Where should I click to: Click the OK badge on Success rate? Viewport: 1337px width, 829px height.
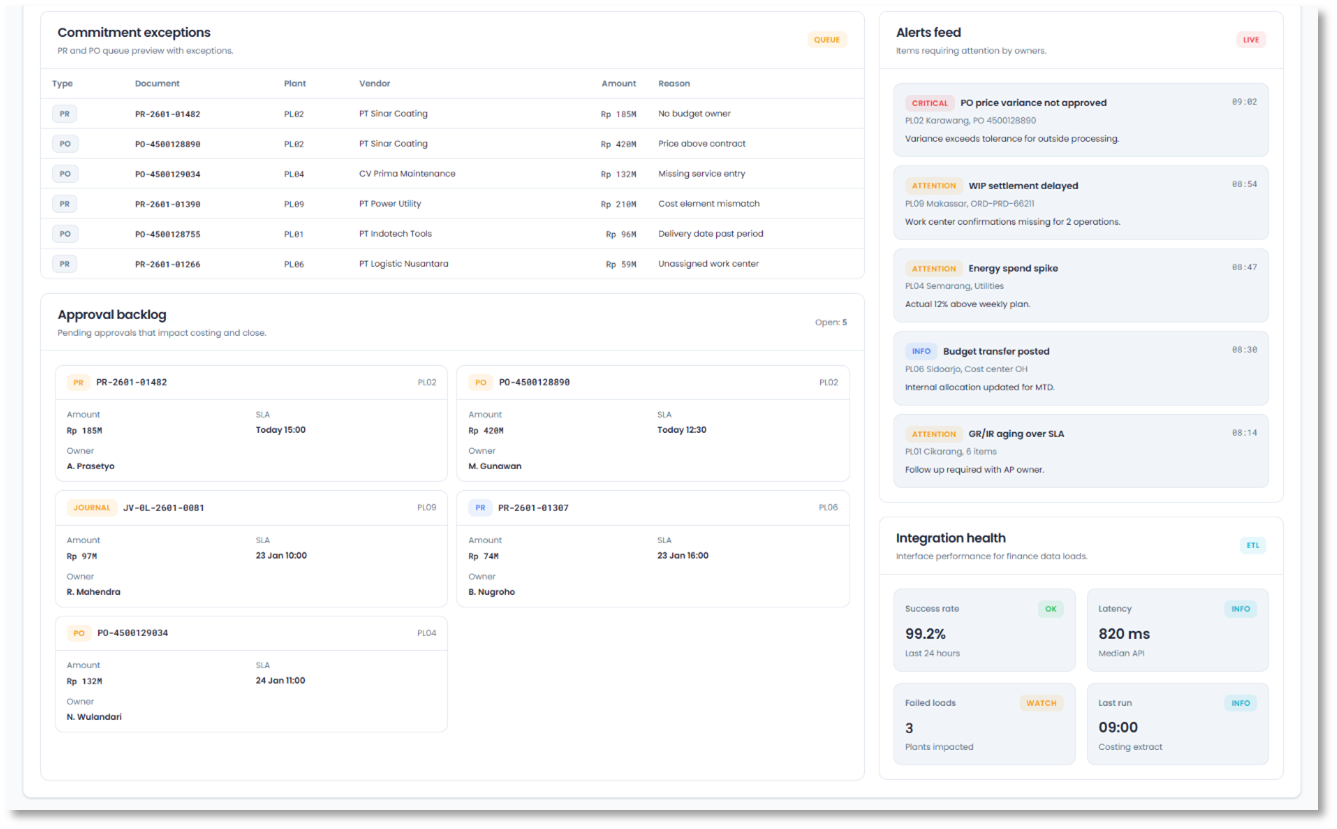coord(1050,609)
